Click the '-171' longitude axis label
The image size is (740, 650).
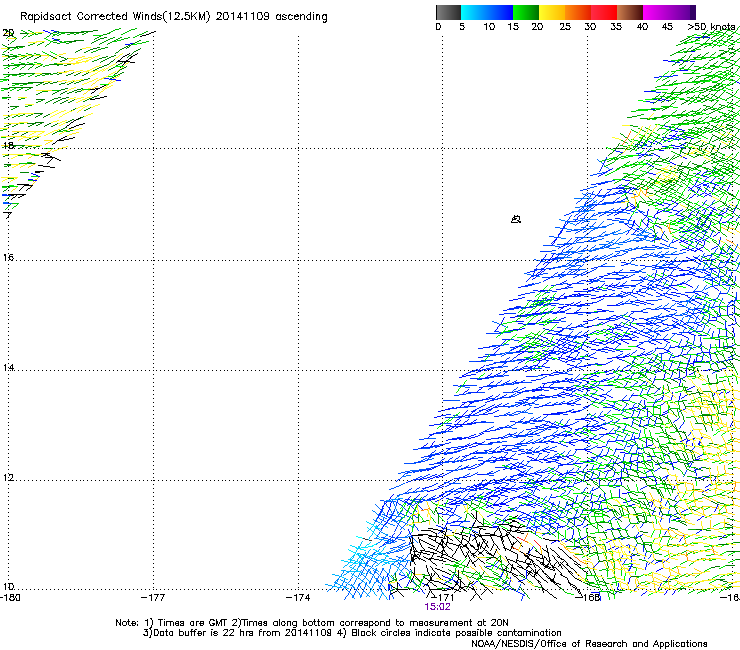tap(443, 598)
